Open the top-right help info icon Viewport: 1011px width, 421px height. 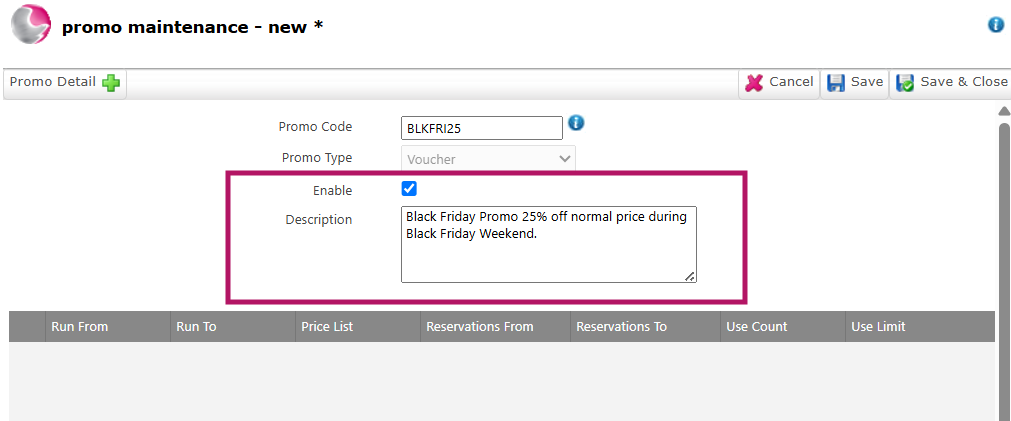pos(996,24)
